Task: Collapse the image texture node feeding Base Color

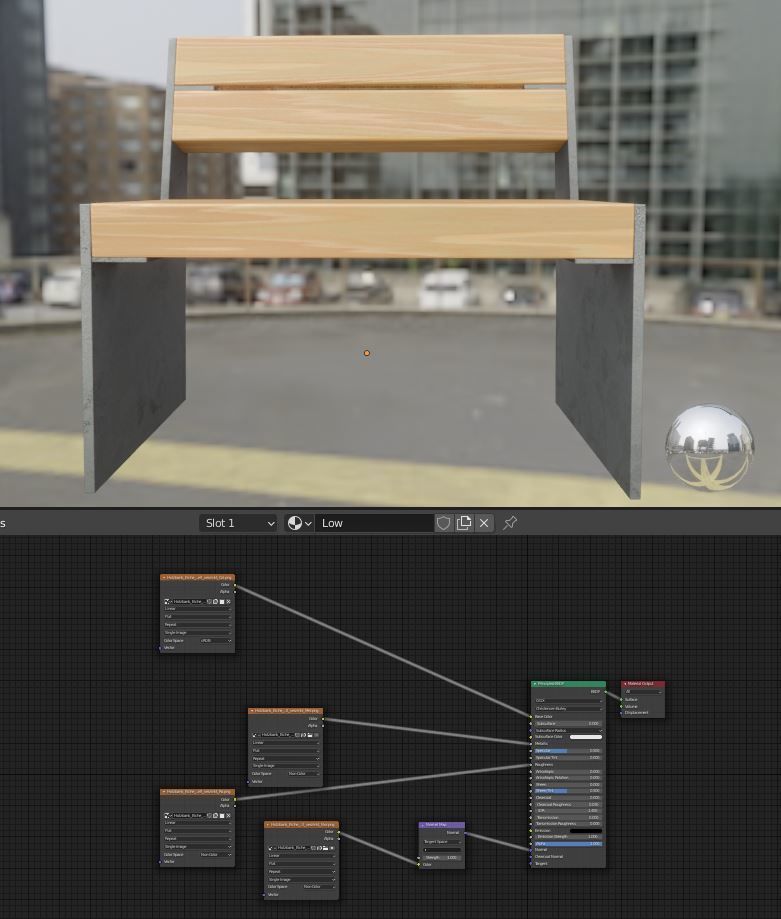Action: 164,578
